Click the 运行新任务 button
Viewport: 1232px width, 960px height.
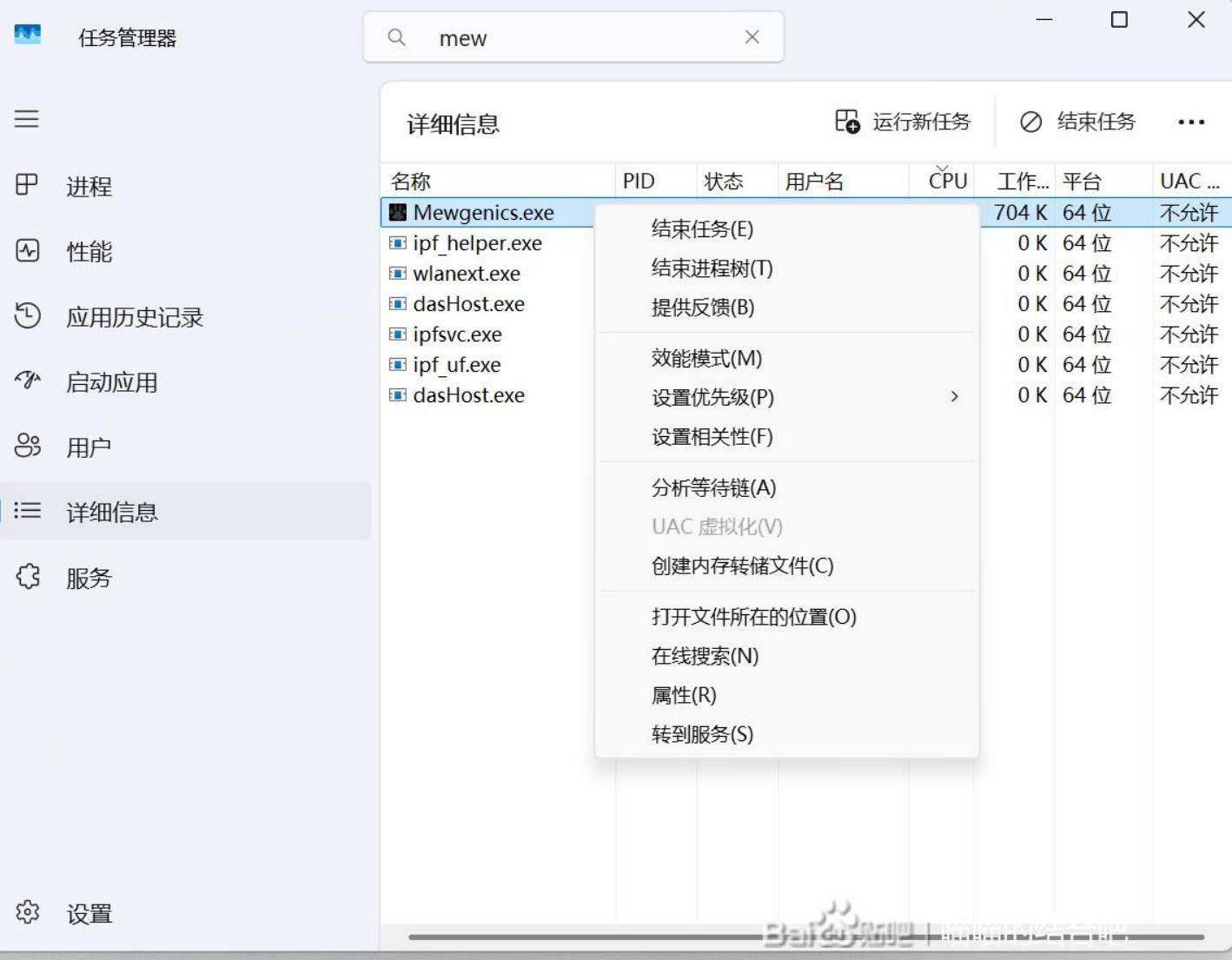click(x=904, y=122)
